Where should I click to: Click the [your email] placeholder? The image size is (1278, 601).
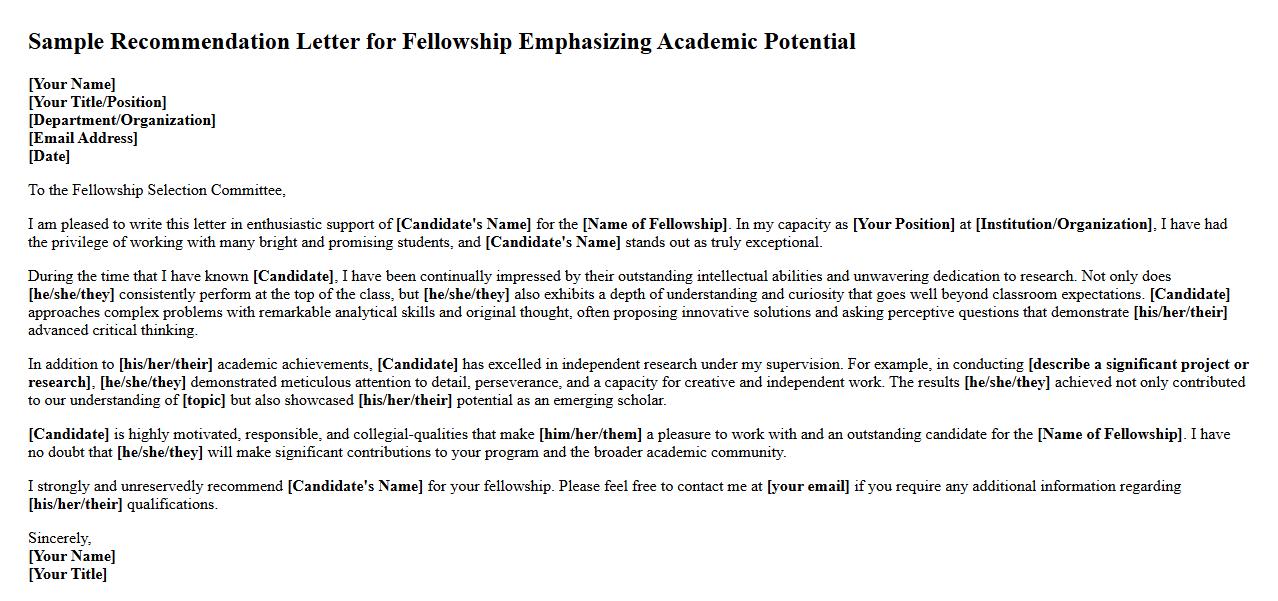808,486
